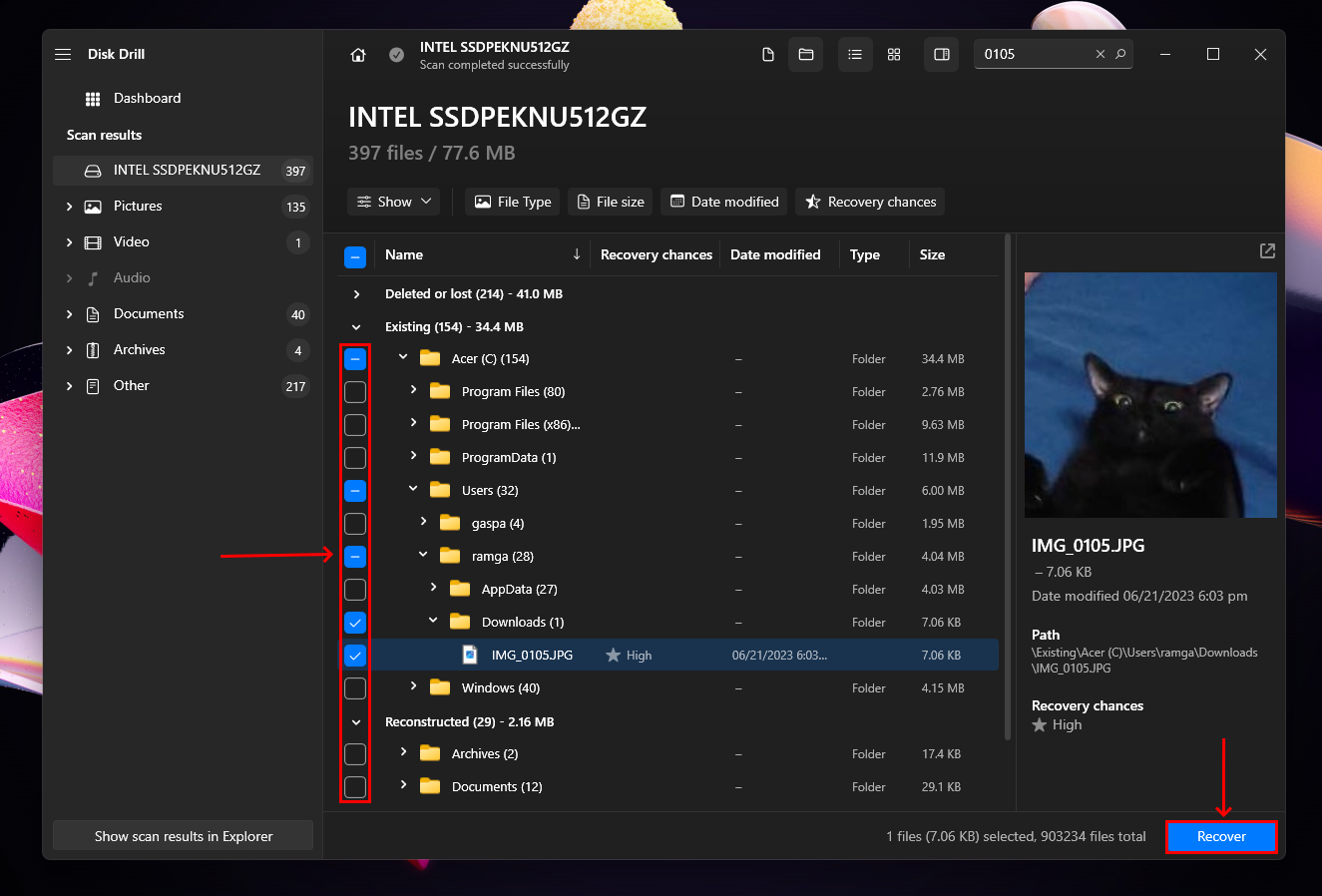
Task: Expand the Pictures category in sidebar
Action: coord(69,207)
